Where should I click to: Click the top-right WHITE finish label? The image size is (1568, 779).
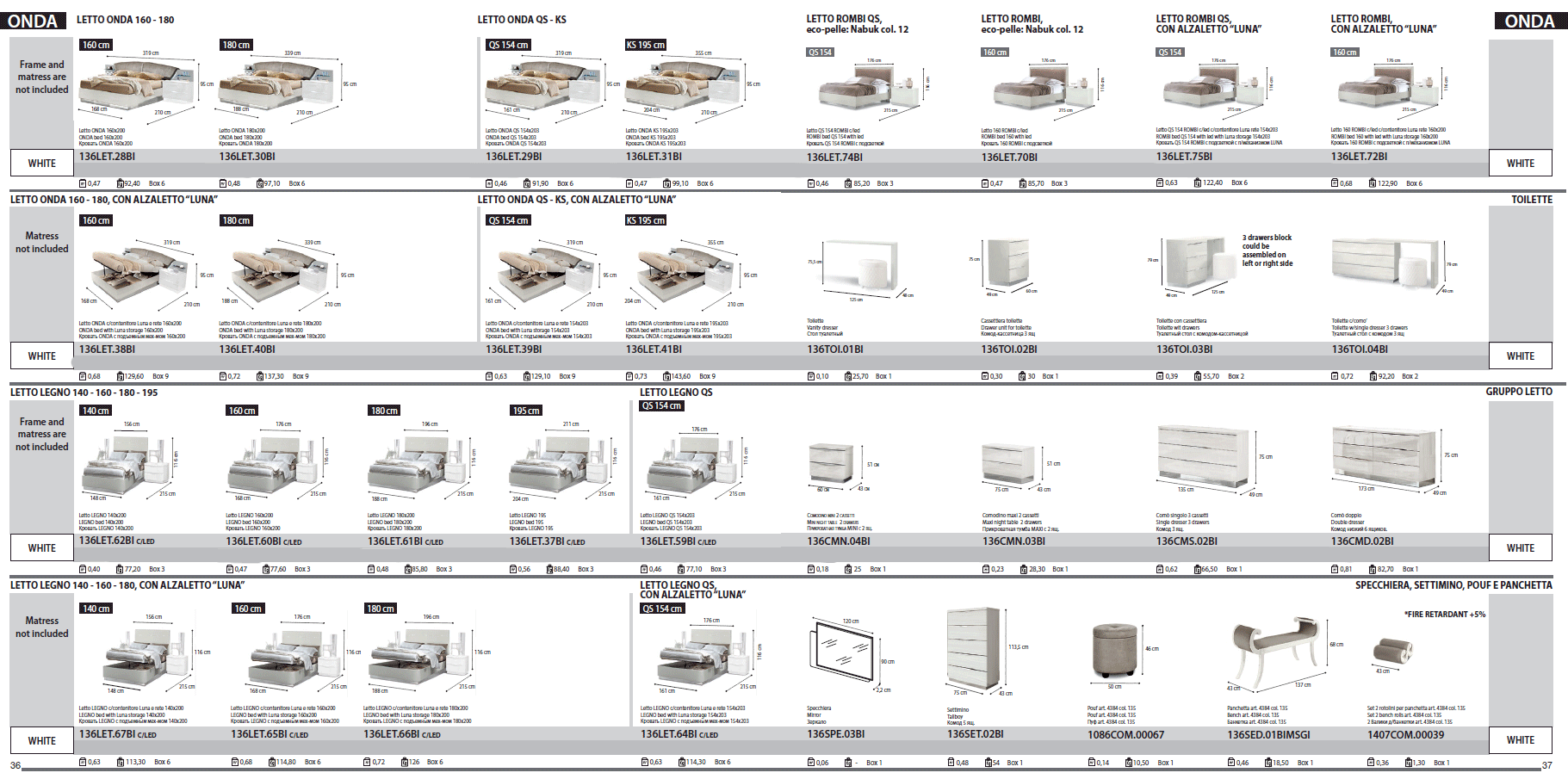coord(1520,163)
